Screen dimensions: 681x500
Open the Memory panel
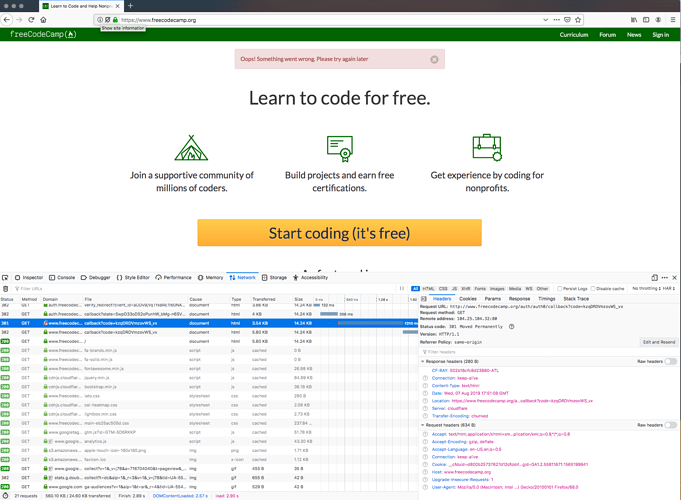(210, 278)
